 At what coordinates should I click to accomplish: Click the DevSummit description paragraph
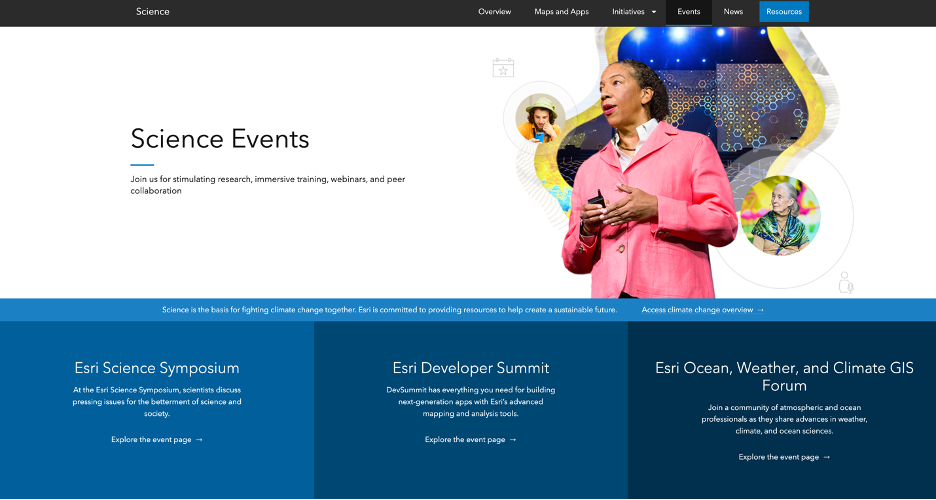(471, 402)
